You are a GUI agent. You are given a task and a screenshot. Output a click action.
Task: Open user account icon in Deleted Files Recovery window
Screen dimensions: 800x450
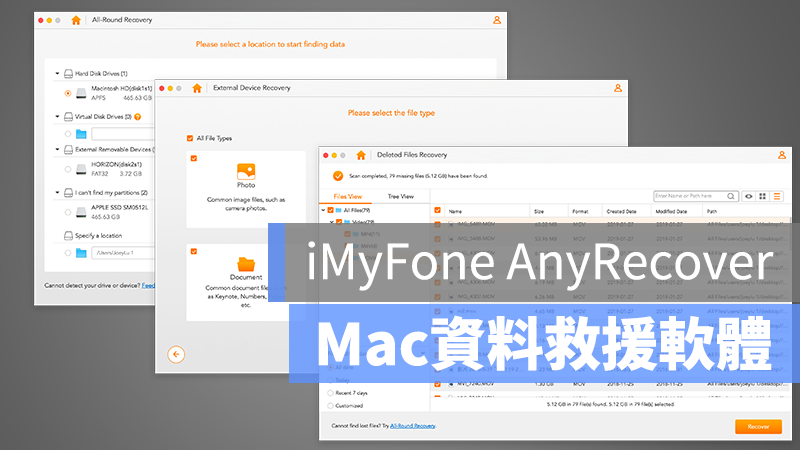tap(782, 155)
